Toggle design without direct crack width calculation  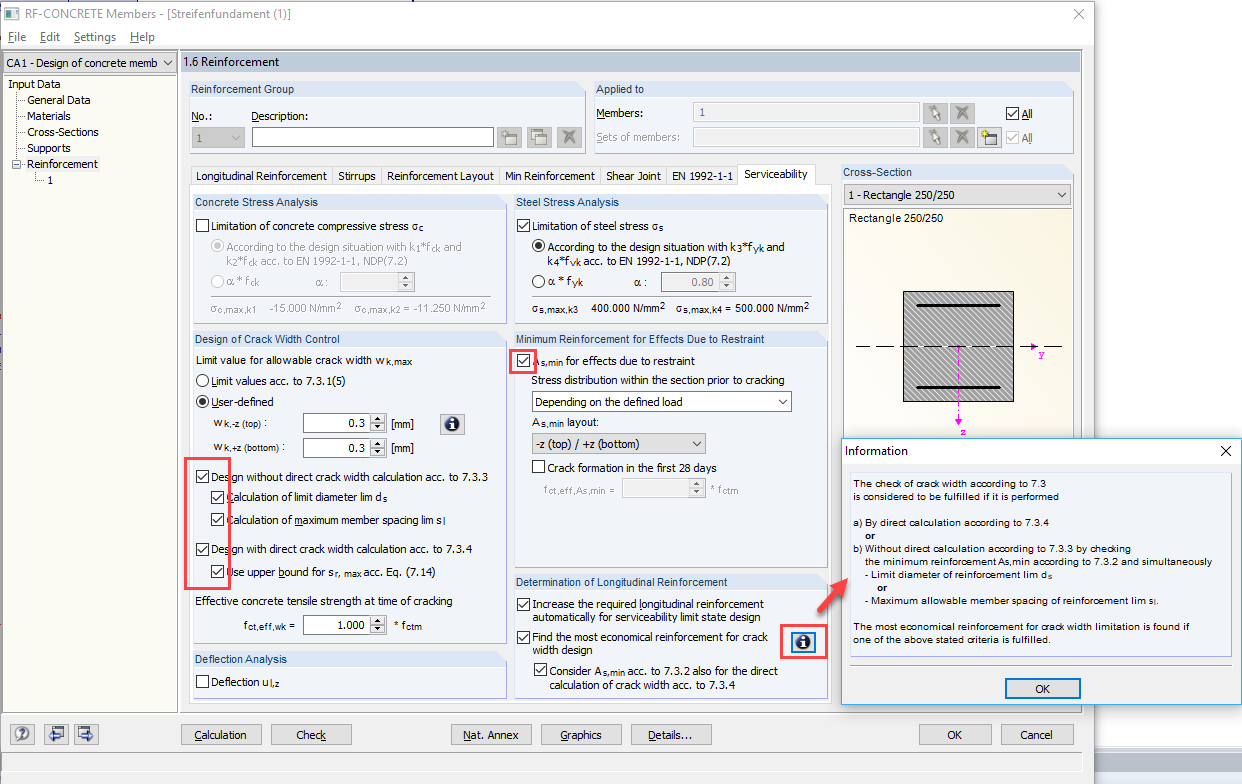pos(203,477)
